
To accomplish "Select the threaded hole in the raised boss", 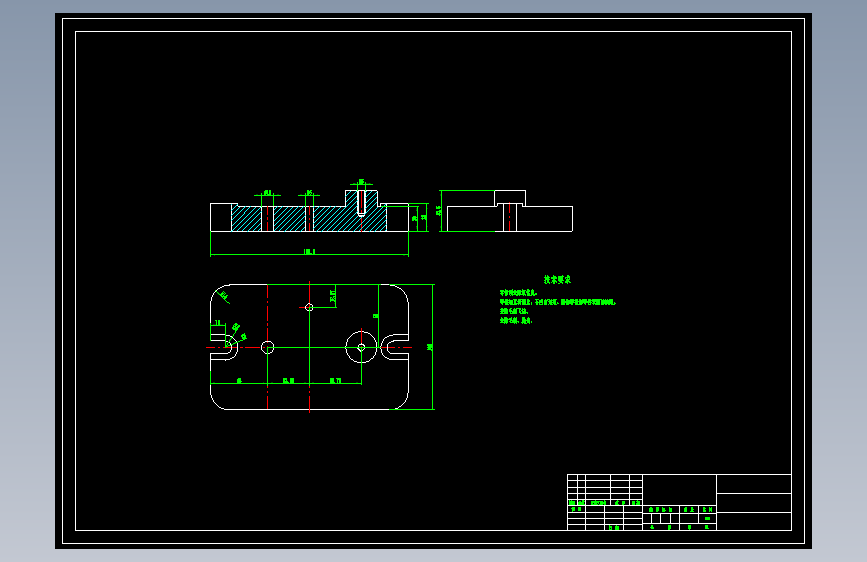I will tap(361, 202).
